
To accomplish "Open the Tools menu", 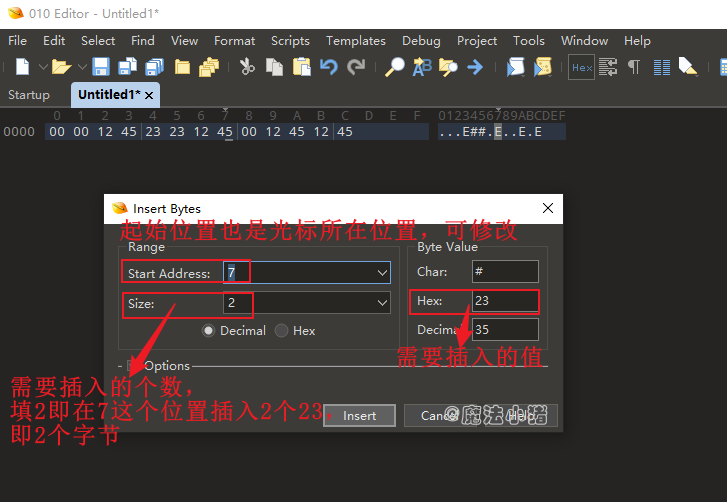I will click(529, 41).
